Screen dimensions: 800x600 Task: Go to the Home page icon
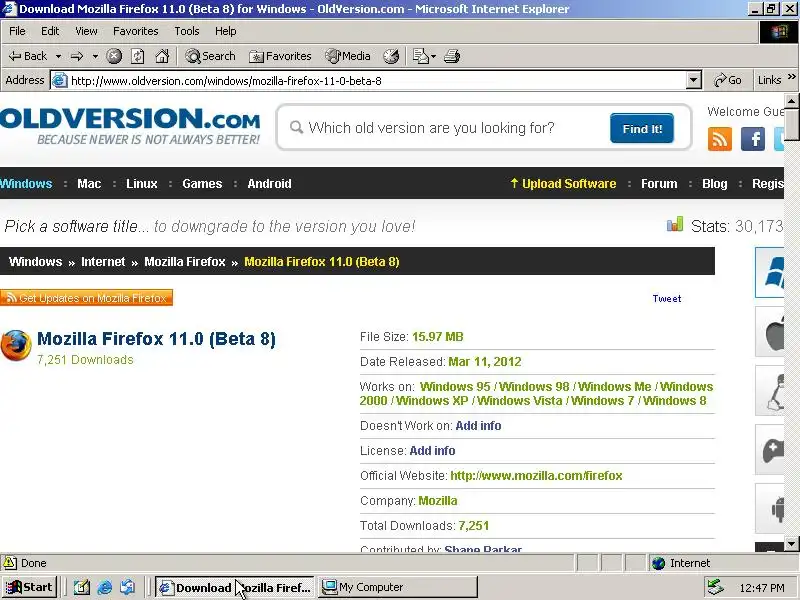[162, 56]
